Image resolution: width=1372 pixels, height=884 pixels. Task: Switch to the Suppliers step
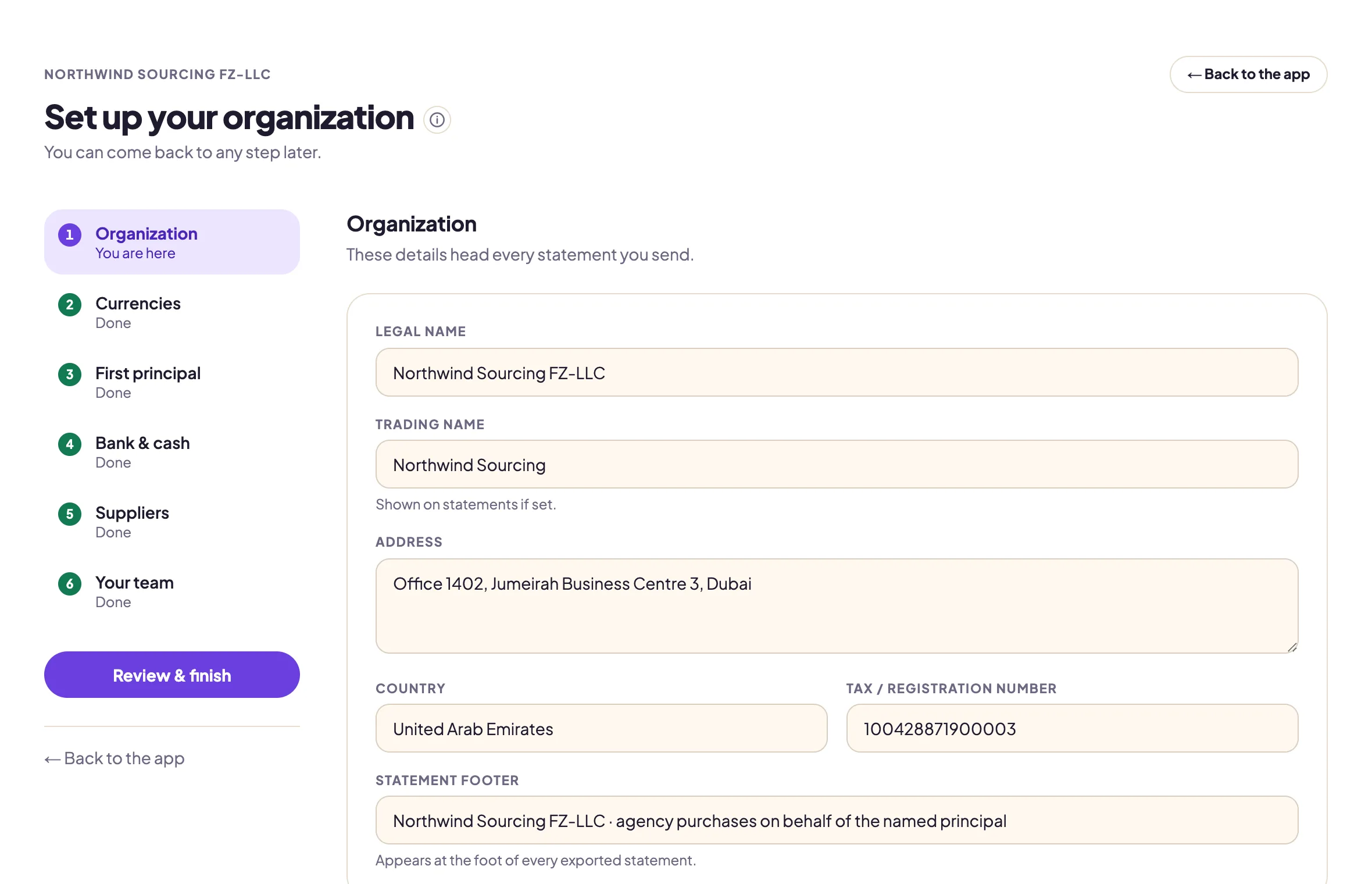172,521
